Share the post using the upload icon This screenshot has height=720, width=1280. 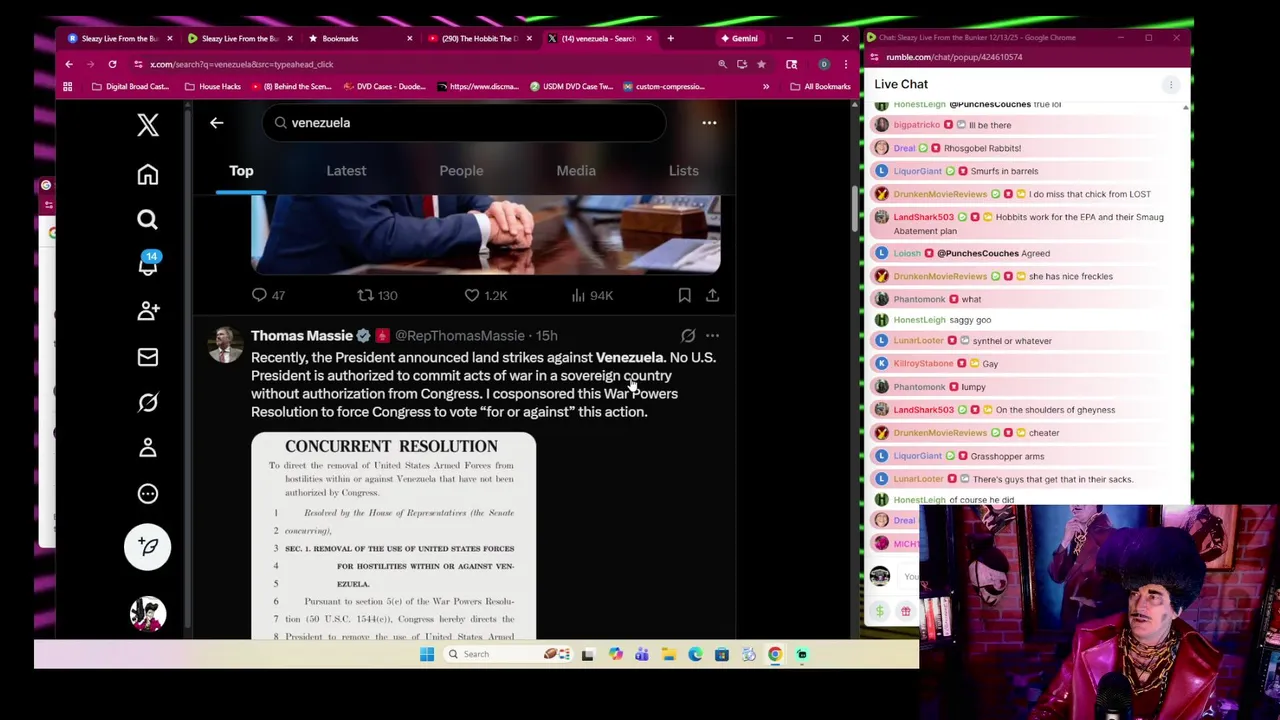[712, 295]
